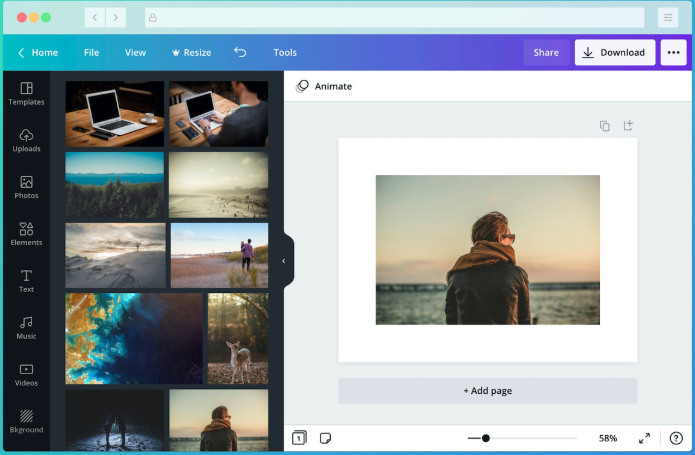Screen dimensions: 695x455
Task: Pick the laptop with coffee cup photo
Action: (114, 113)
